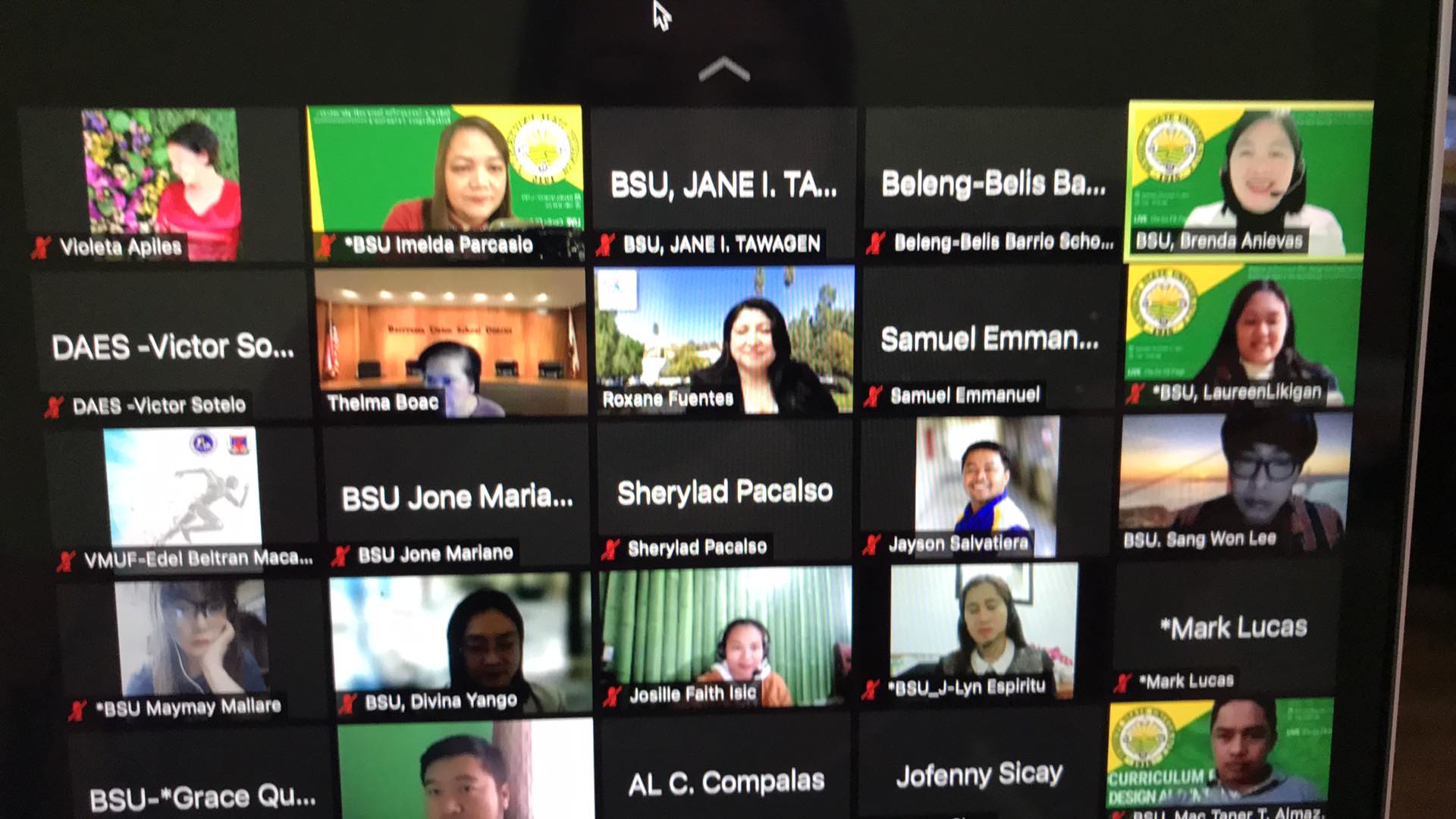Click muted mic icon beside BSU, Divina Yango
Image resolution: width=1456 pixels, height=819 pixels.
347,703
